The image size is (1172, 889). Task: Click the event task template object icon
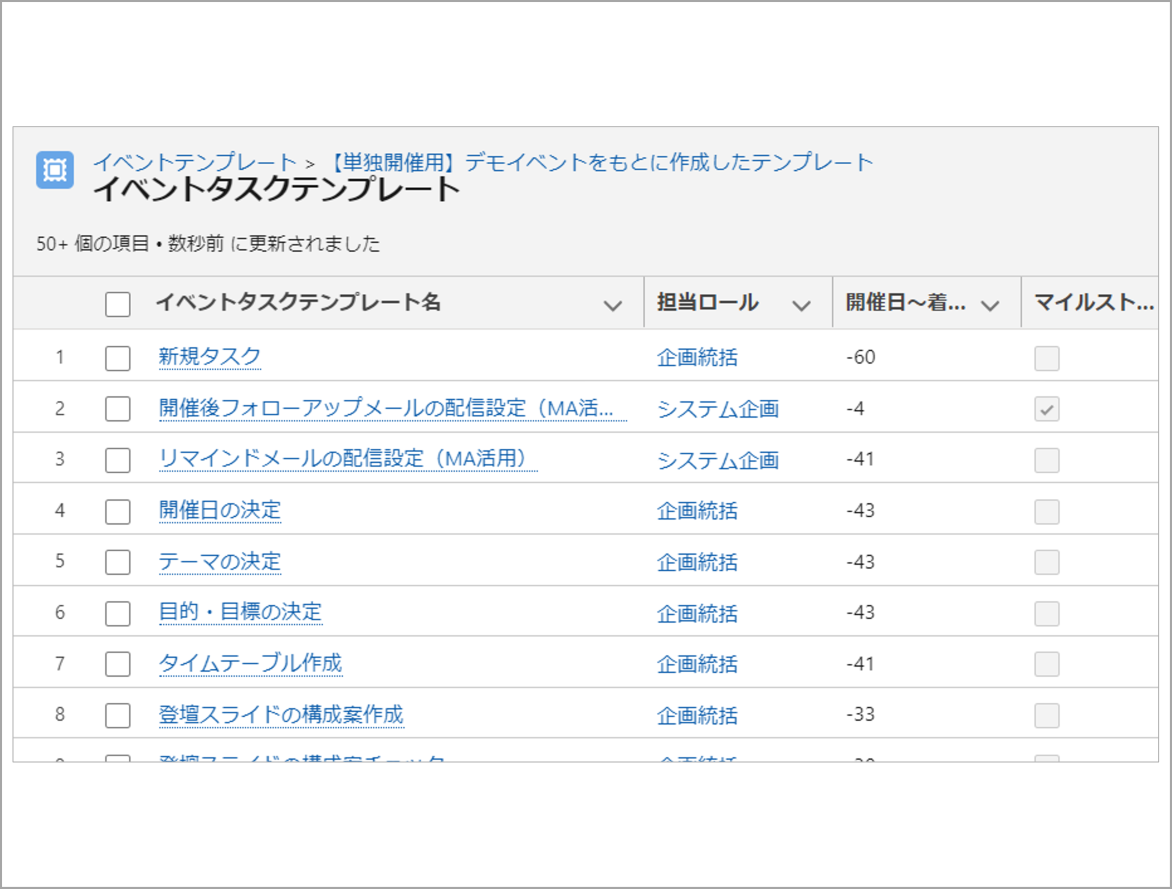point(55,171)
